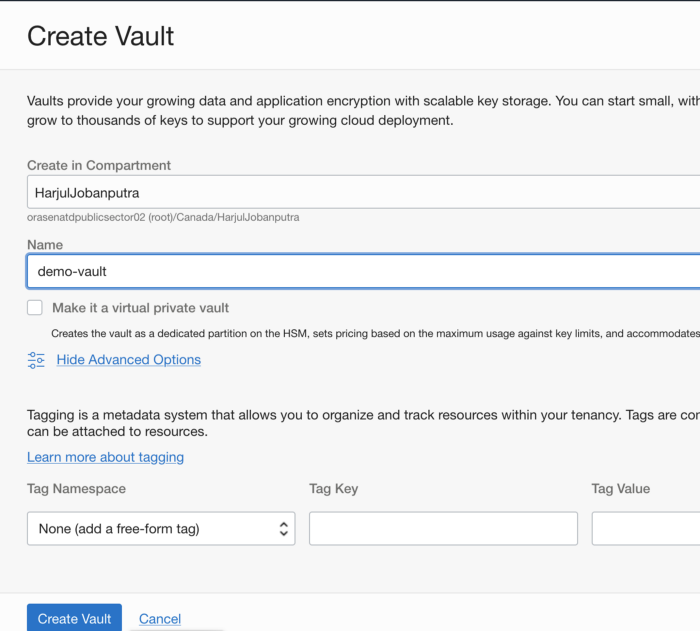Click the compartment path text below selector
The width and height of the screenshot is (700, 631).
pyautogui.click(x=163, y=217)
